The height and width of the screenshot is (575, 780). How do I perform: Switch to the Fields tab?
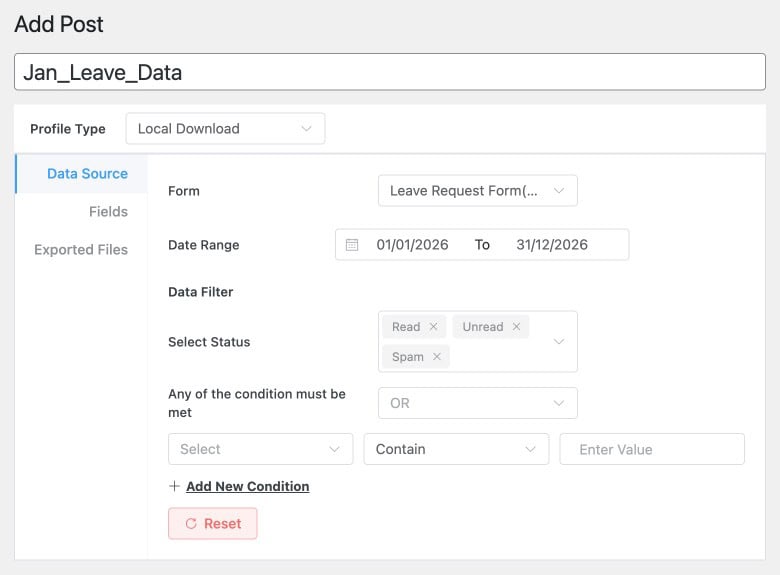108,211
